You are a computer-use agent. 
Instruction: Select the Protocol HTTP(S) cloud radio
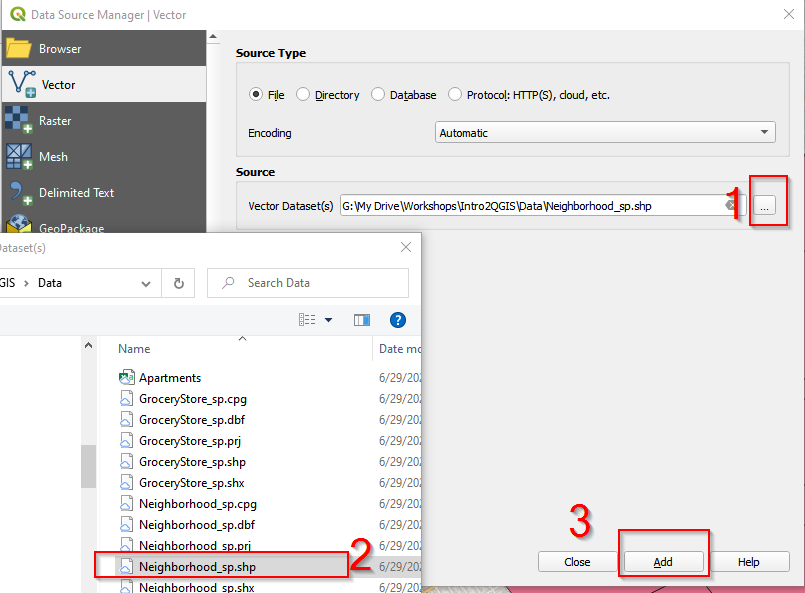point(455,94)
